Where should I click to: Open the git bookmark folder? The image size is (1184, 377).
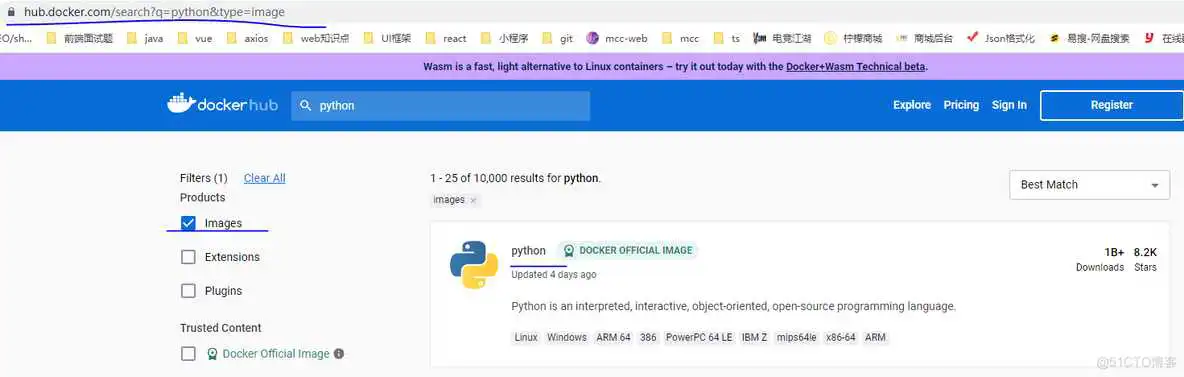pyautogui.click(x=557, y=39)
